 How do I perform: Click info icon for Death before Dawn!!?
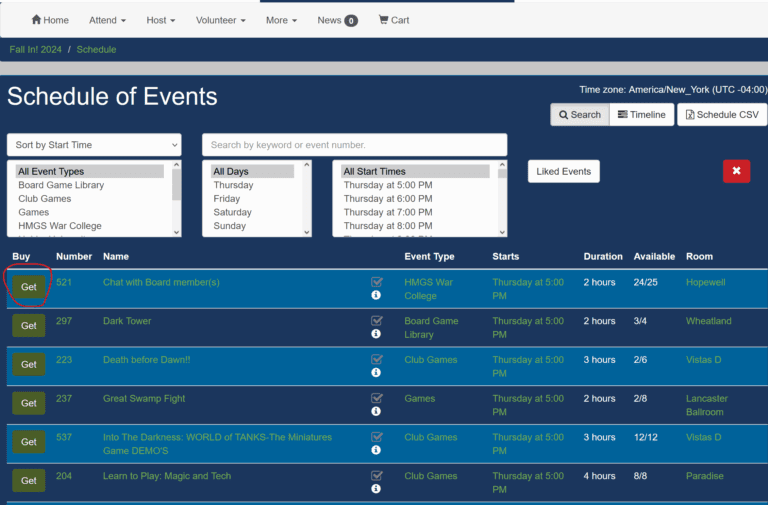click(376, 373)
